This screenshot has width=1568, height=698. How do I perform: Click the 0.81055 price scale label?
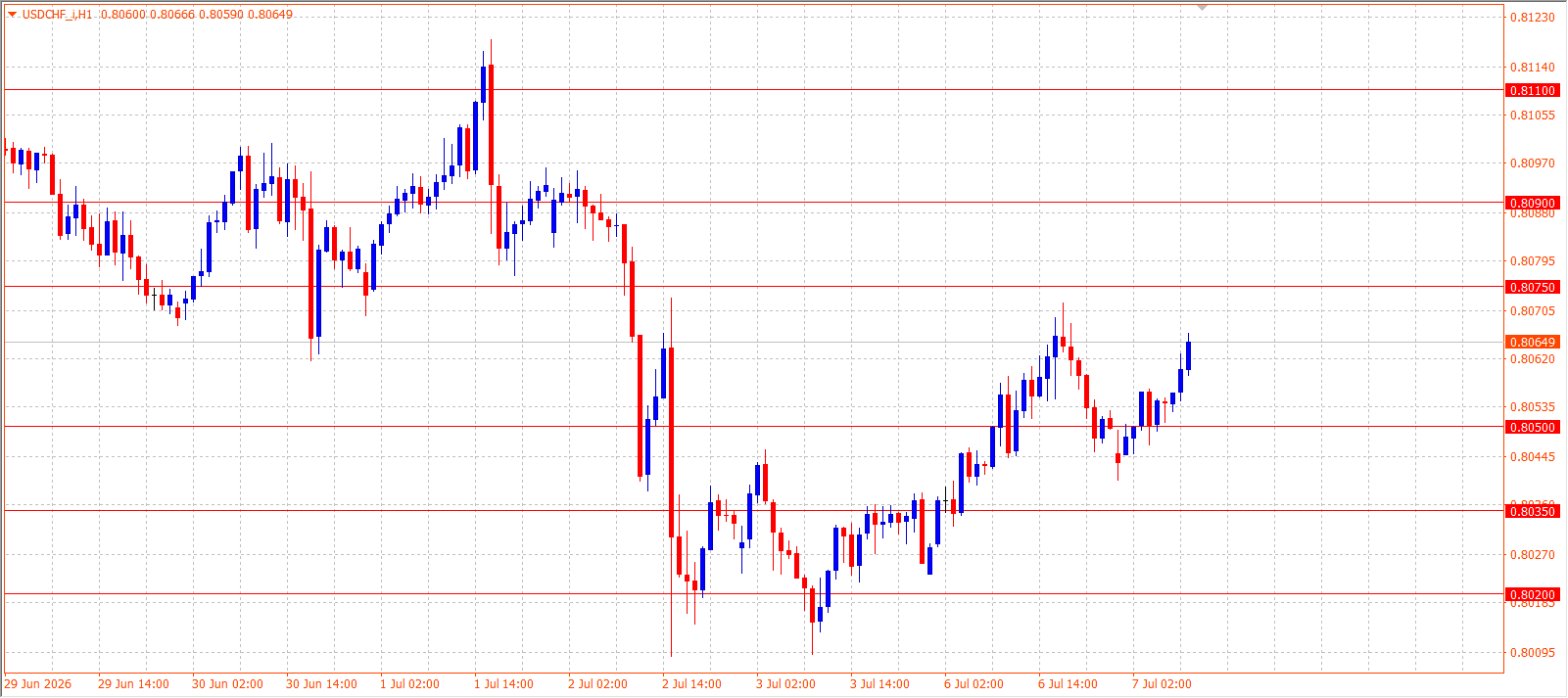1532,116
